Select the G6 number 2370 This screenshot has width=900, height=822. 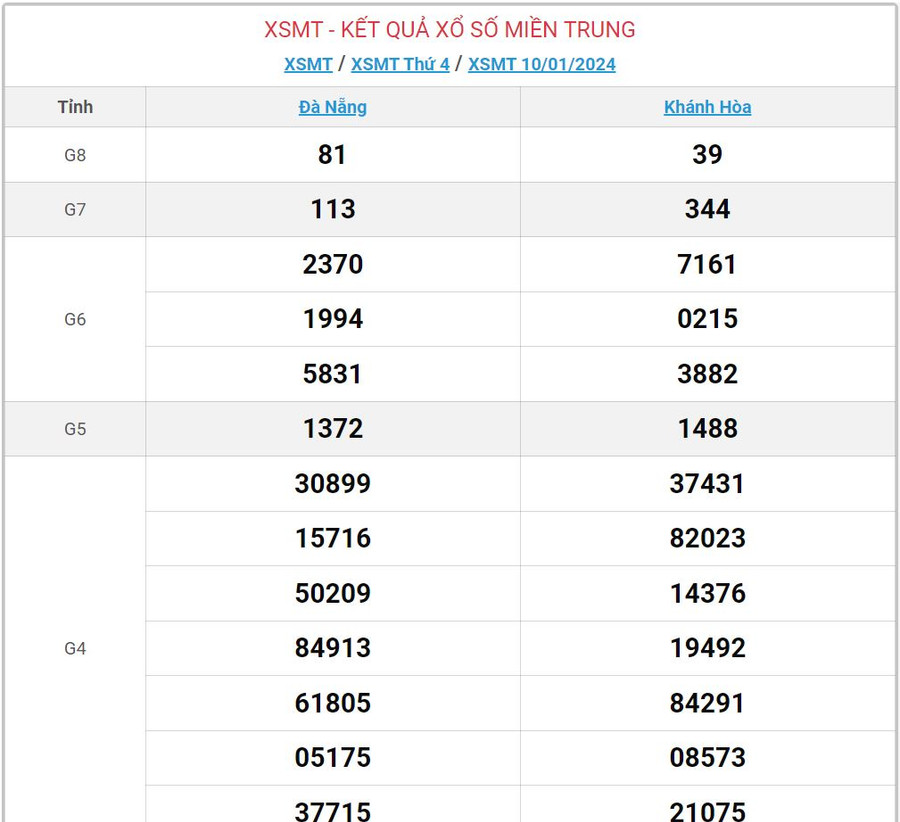332,265
